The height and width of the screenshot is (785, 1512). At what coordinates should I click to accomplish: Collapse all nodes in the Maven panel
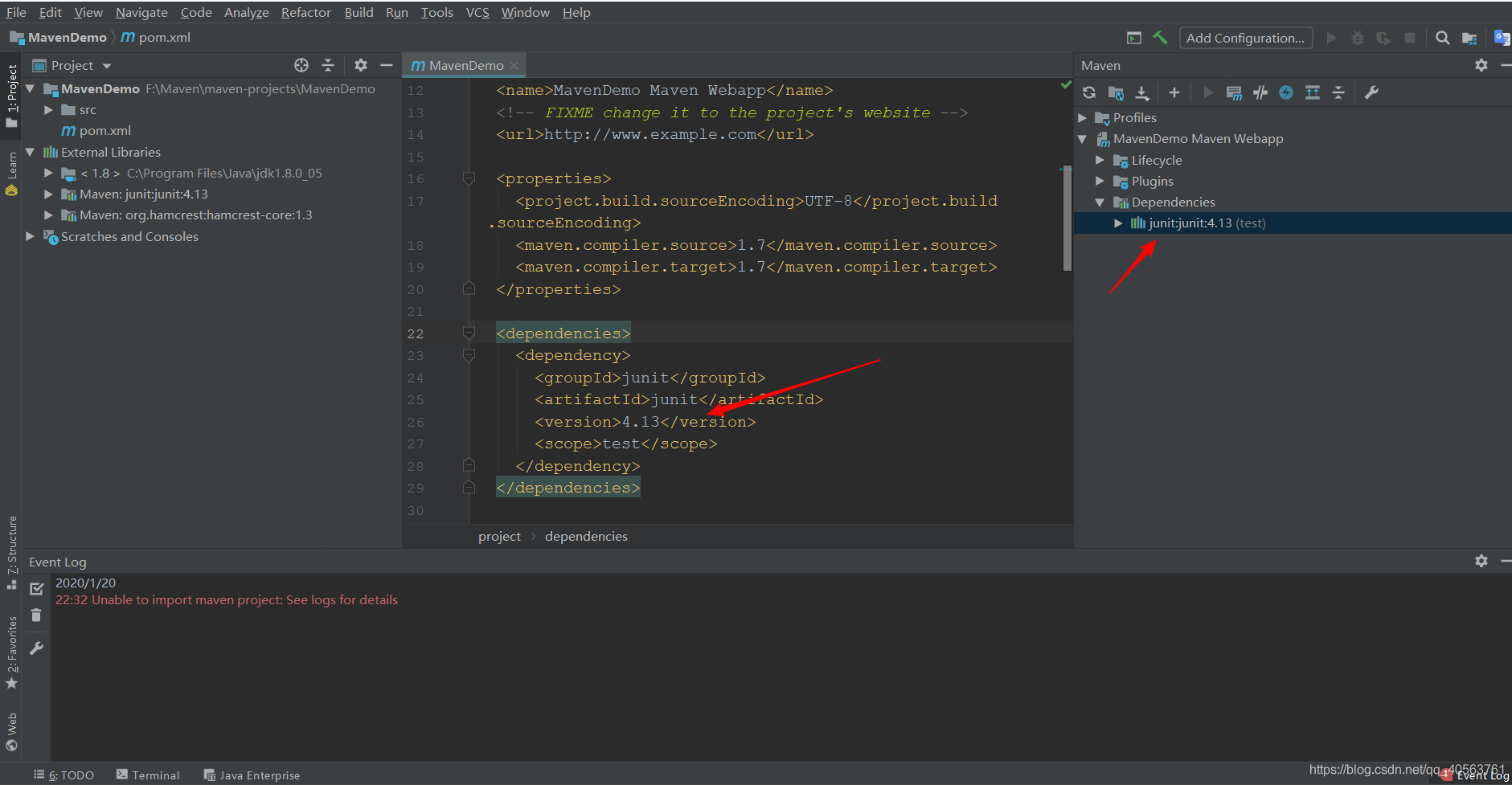[1338, 92]
